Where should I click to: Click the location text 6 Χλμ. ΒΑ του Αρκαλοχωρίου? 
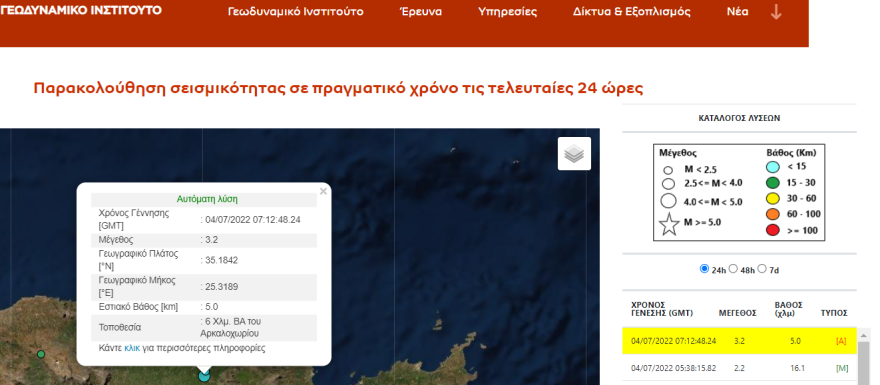(x=231, y=328)
